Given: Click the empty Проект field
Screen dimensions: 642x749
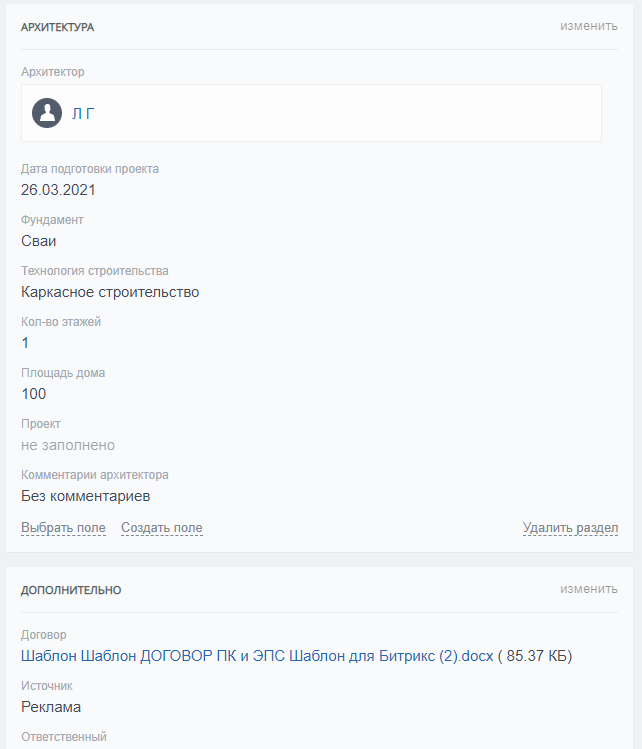Looking at the screenshot, I should [x=68, y=445].
